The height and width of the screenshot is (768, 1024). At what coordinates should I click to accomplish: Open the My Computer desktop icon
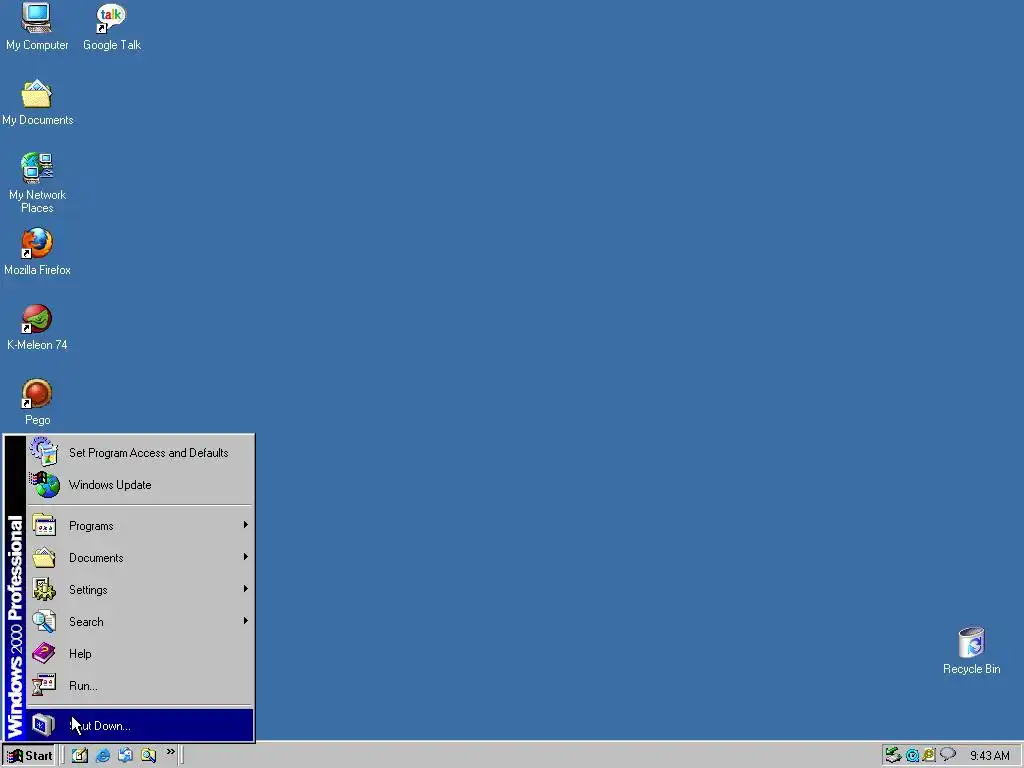pyautogui.click(x=37, y=26)
